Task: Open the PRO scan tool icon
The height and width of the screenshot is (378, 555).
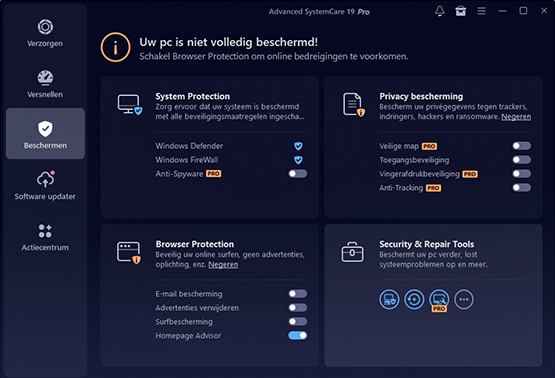Action: (439, 300)
